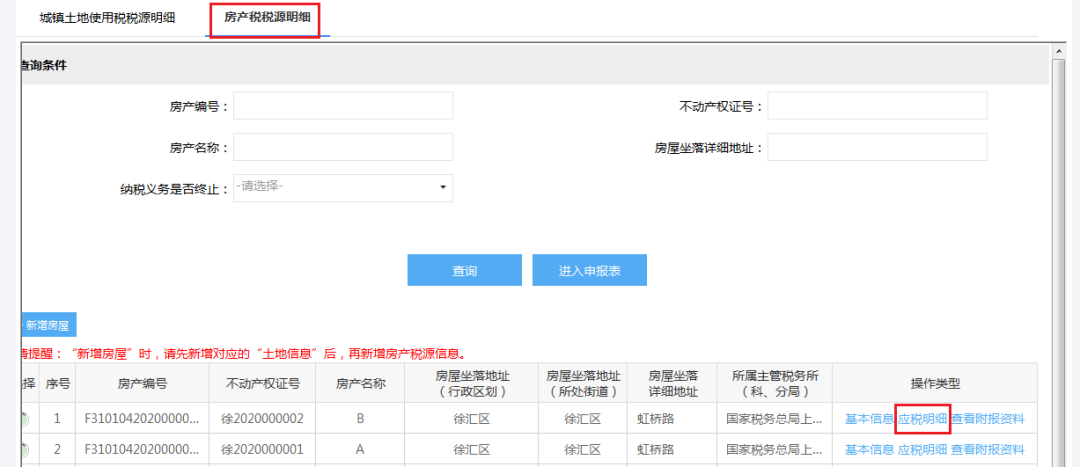Click the 进入申报表 button
The width and height of the screenshot is (1080, 467).
click(589, 271)
